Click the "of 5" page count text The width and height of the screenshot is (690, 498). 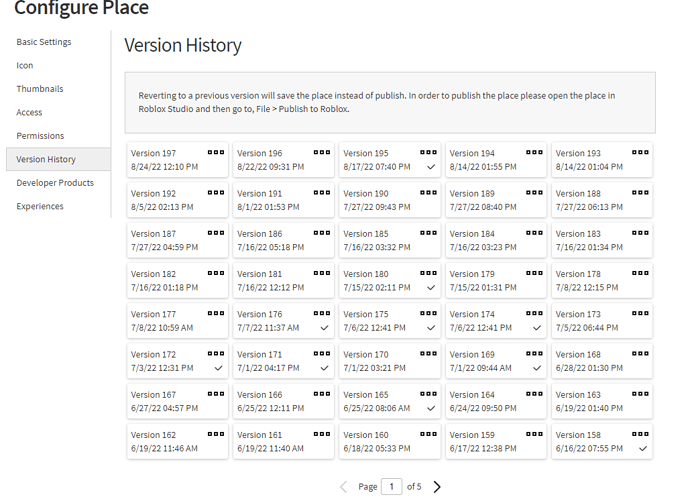(x=414, y=487)
